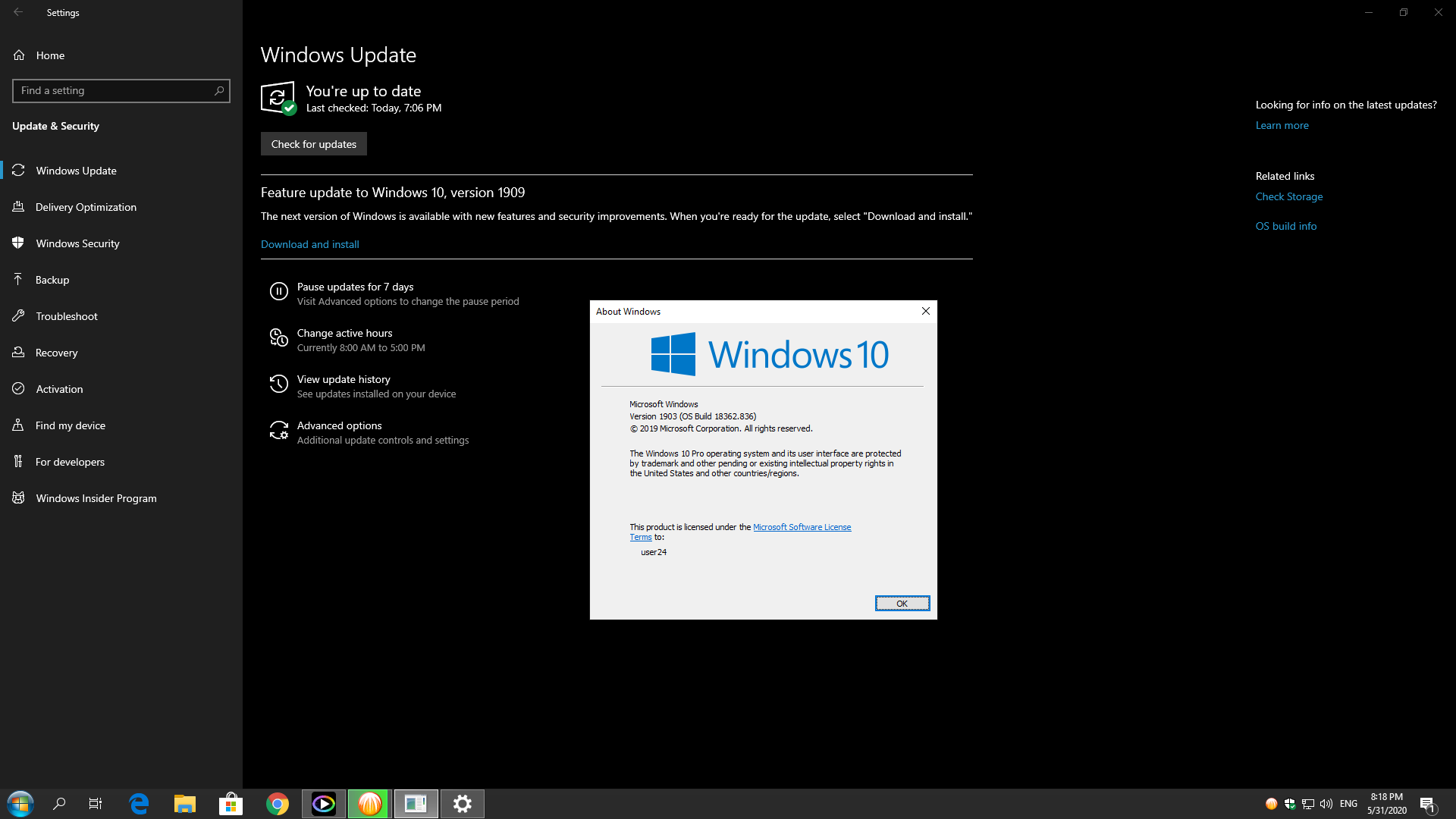This screenshot has width=1456, height=819.
Task: Click the history icon beside update history
Action: 279,384
